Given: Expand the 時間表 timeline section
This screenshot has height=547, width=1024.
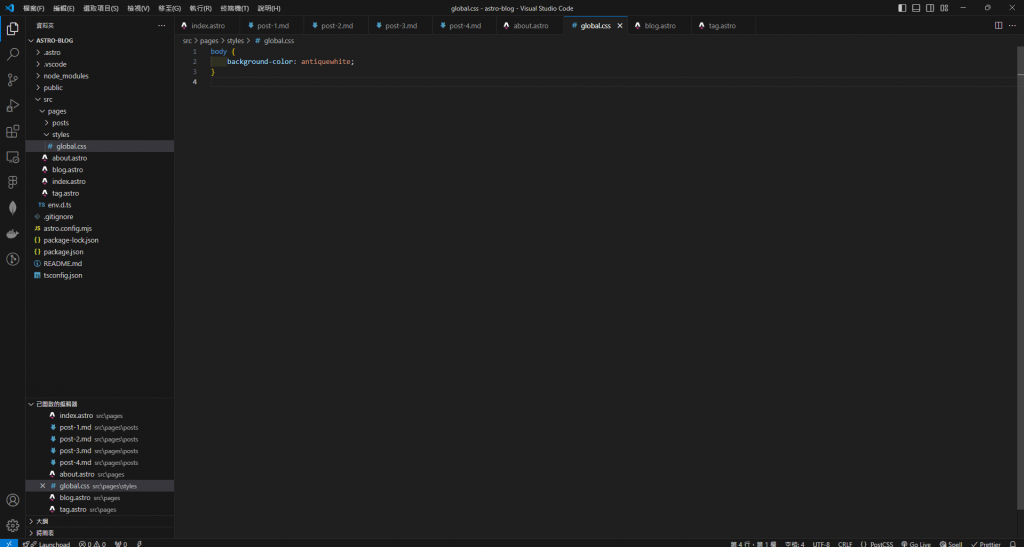Looking at the screenshot, I should click(100, 533).
